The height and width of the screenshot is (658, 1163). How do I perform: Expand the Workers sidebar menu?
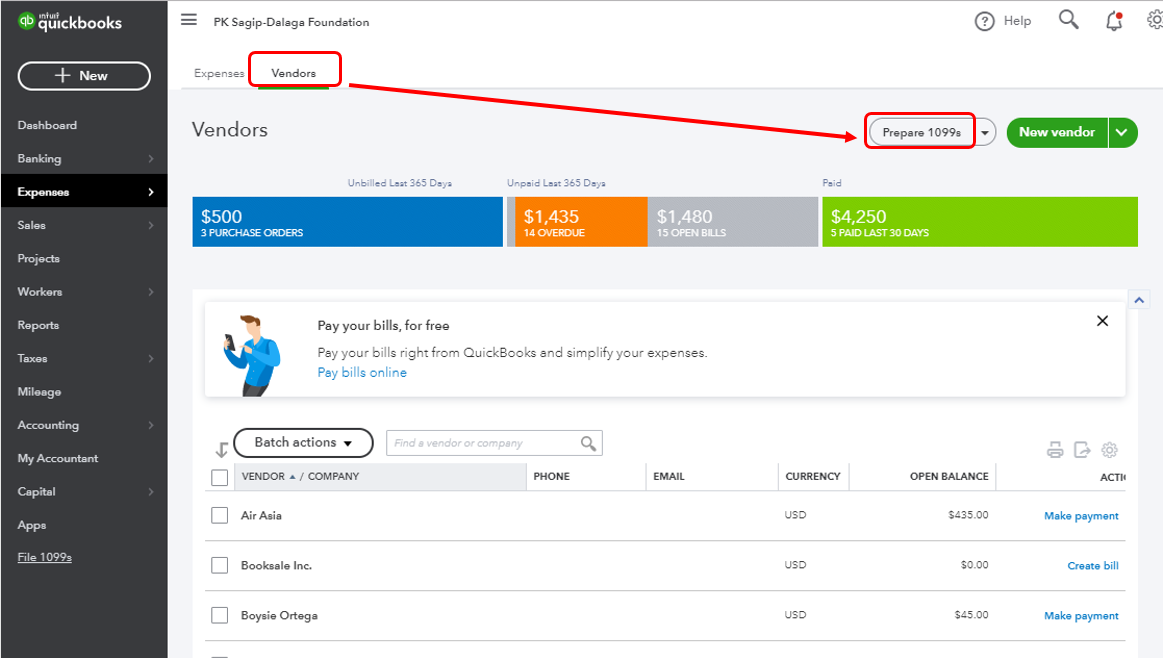151,292
